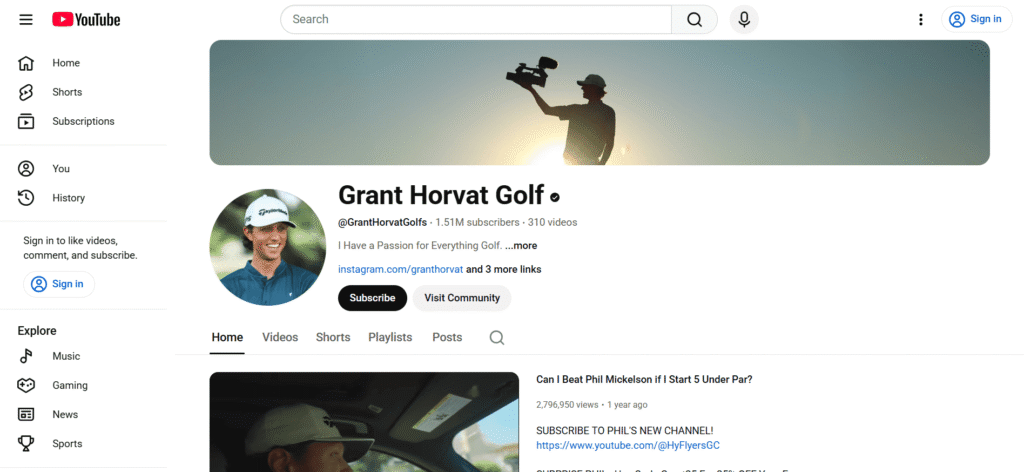The height and width of the screenshot is (472, 1024).
Task: Click the top-right Sign in button
Action: (976, 20)
